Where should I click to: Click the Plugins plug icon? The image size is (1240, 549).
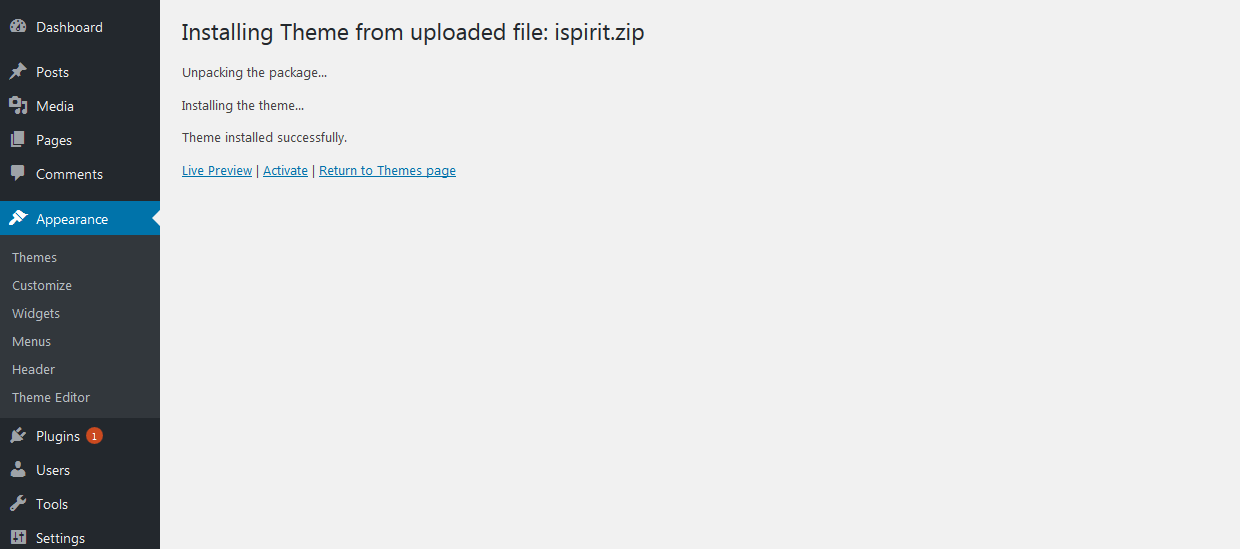pos(18,436)
